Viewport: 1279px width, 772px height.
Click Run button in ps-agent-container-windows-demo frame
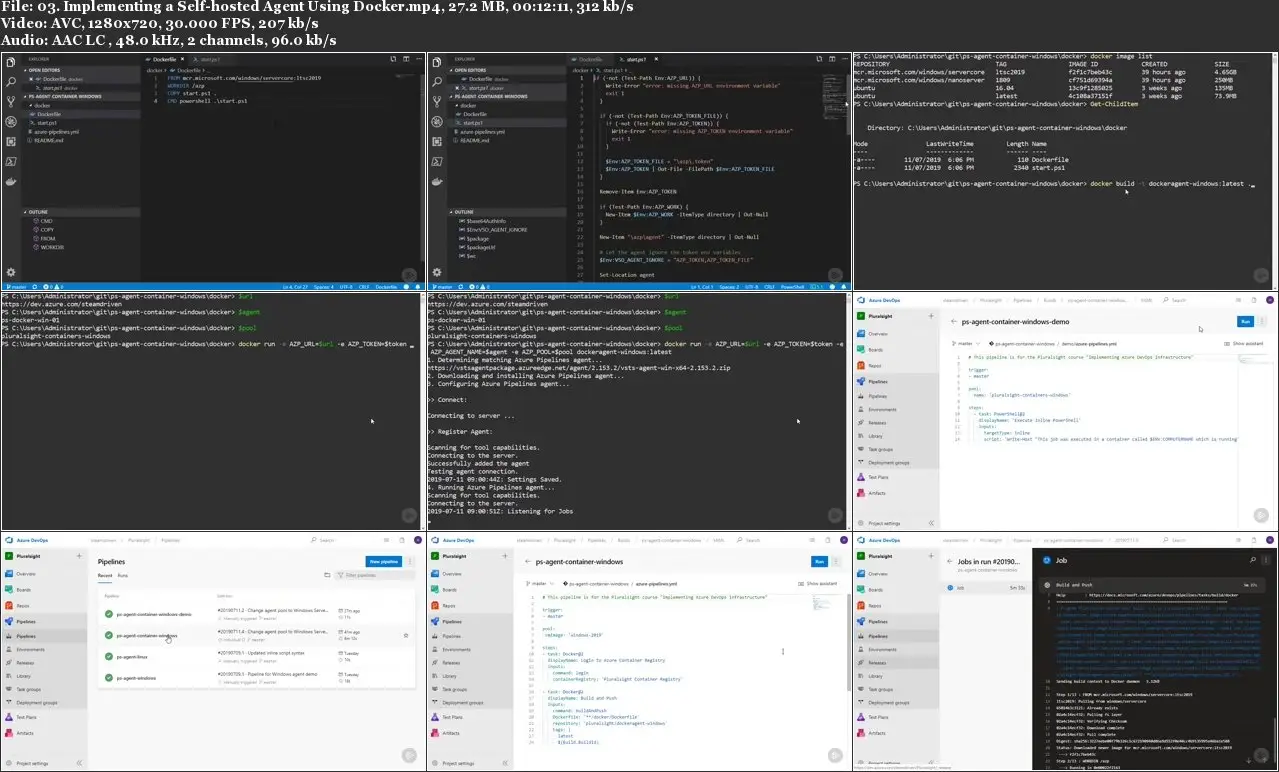pyautogui.click(x=1246, y=322)
